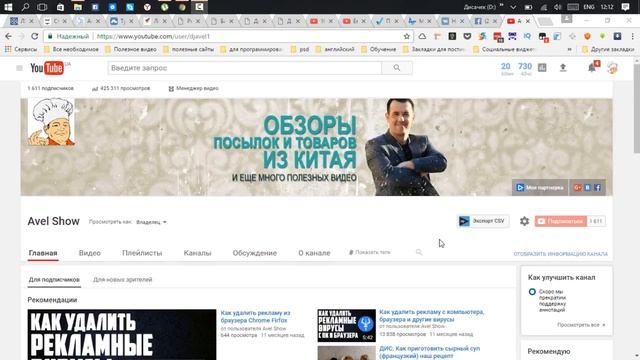The width and height of the screenshot is (640, 360).
Task: Open the Windows Start menu
Action: (x=8, y=7)
